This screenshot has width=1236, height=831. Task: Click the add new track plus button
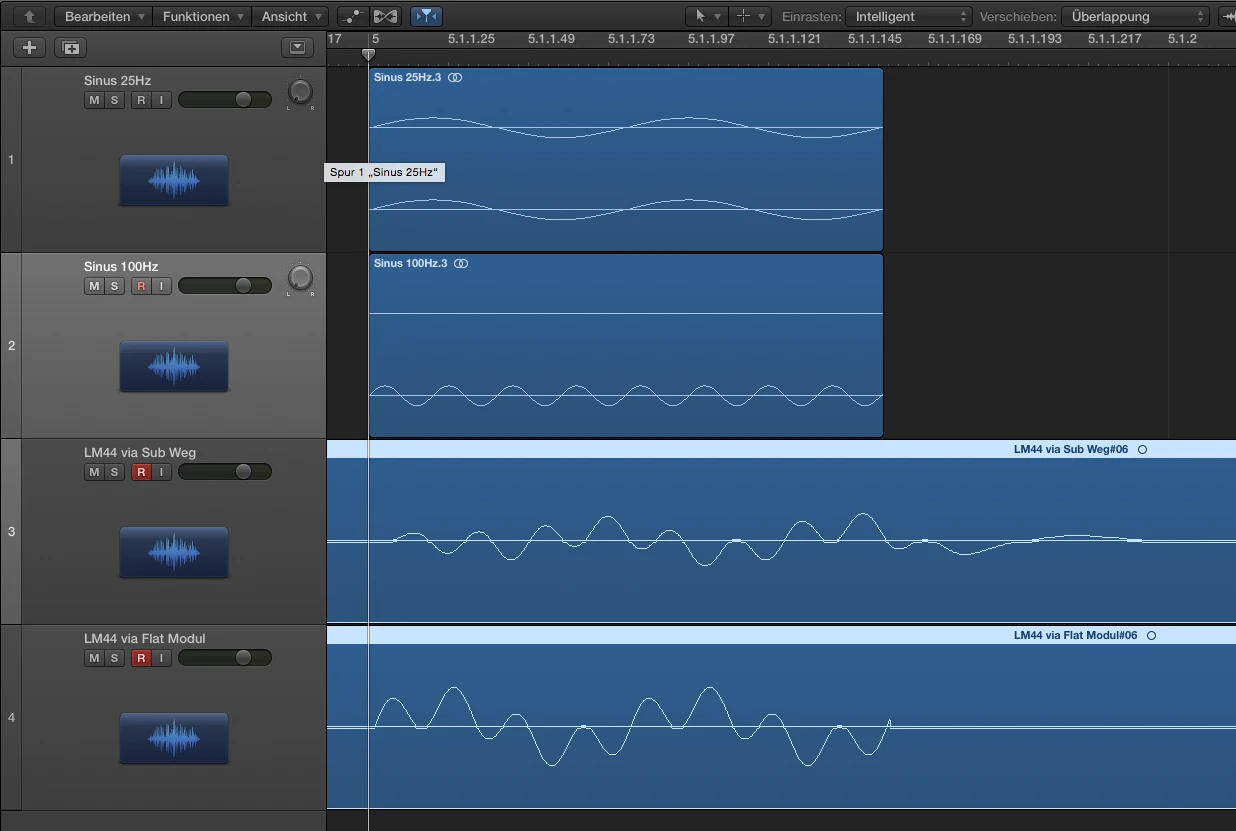click(x=29, y=47)
